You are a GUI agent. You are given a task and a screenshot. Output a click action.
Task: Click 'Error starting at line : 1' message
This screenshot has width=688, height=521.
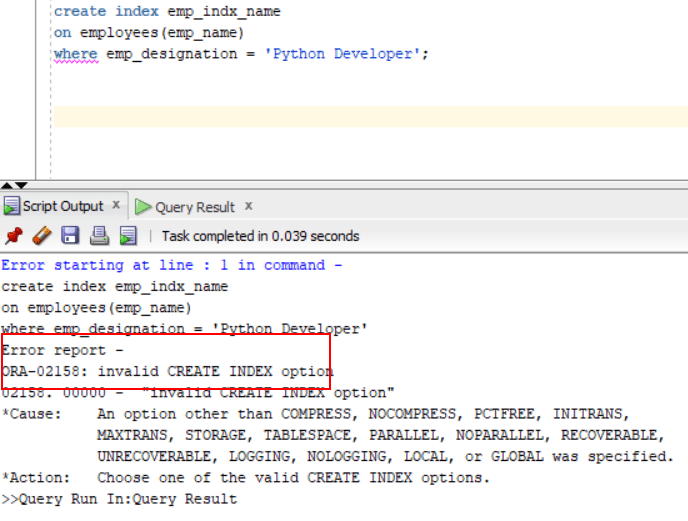172,265
